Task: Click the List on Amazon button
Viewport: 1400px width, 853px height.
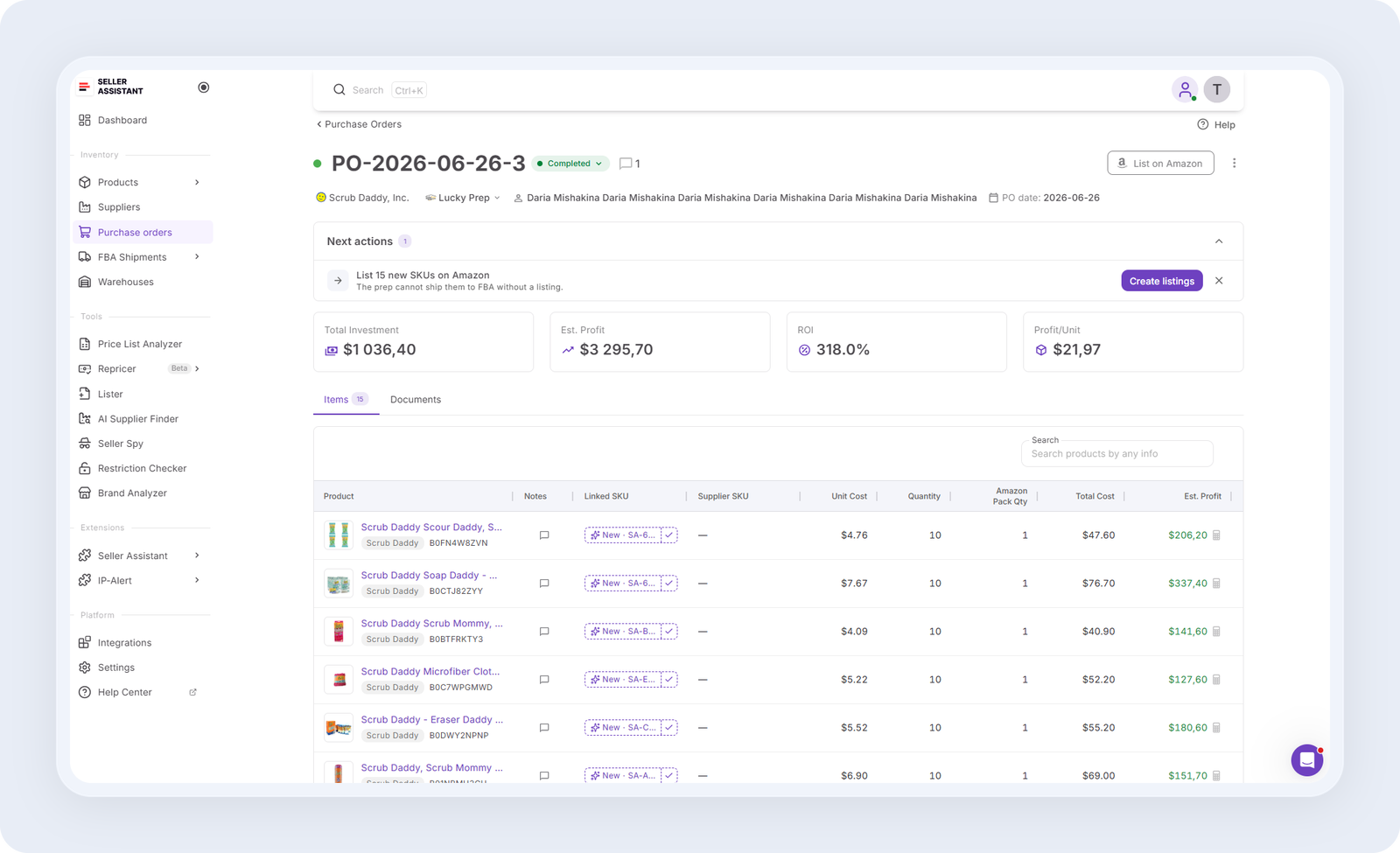Action: pyautogui.click(x=1160, y=164)
